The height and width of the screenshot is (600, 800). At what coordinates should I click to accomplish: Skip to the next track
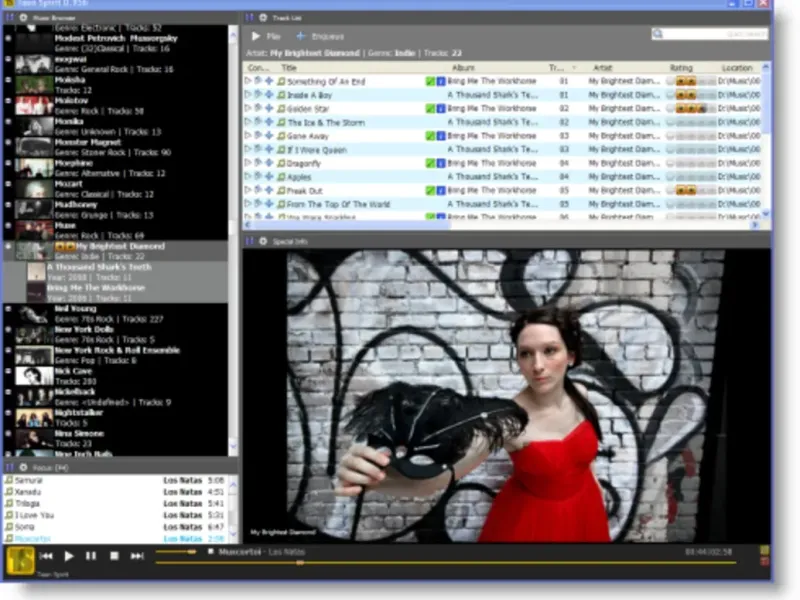[137, 556]
